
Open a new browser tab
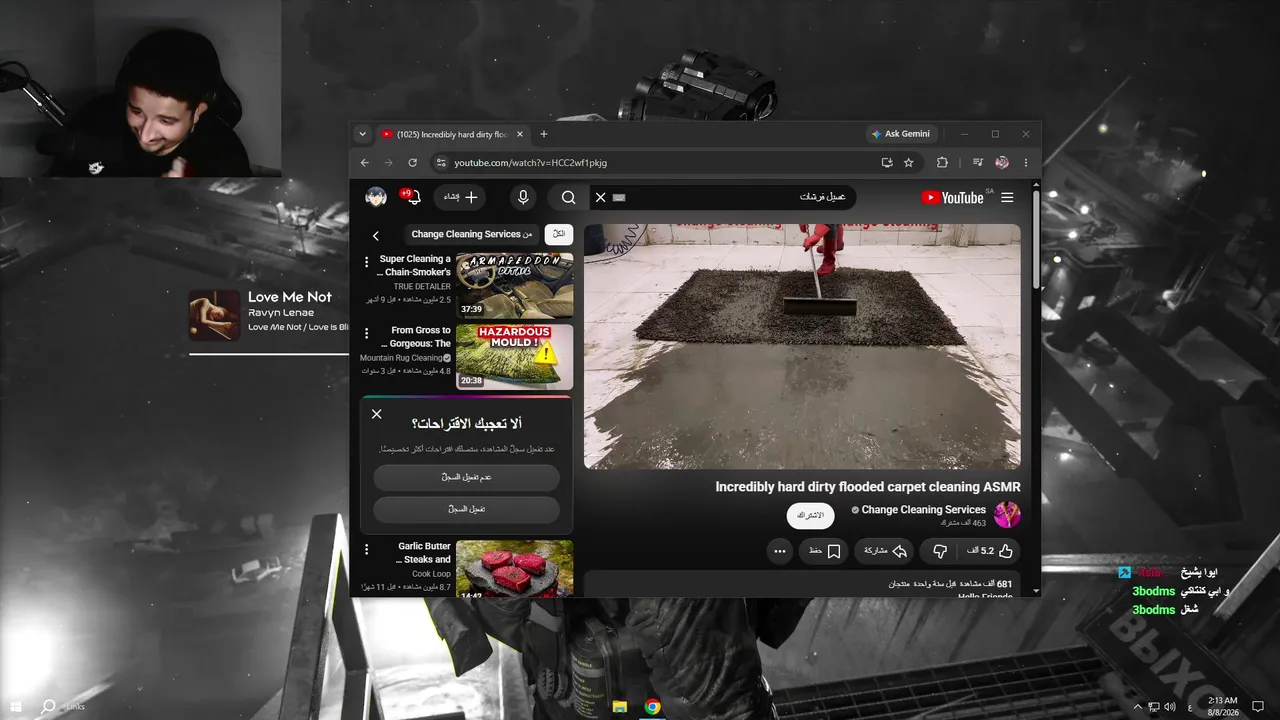click(544, 134)
